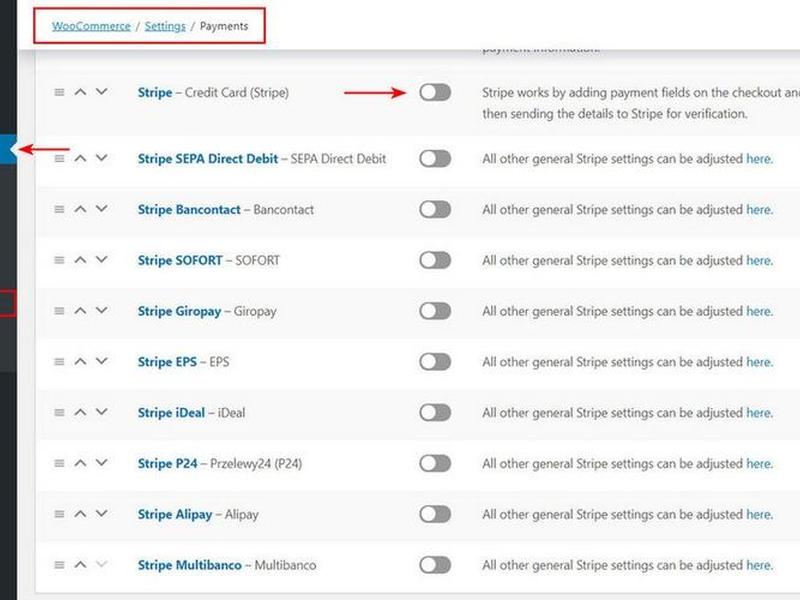800x600 pixels.
Task: Move Stripe Bancontact down one position
Action: point(102,209)
